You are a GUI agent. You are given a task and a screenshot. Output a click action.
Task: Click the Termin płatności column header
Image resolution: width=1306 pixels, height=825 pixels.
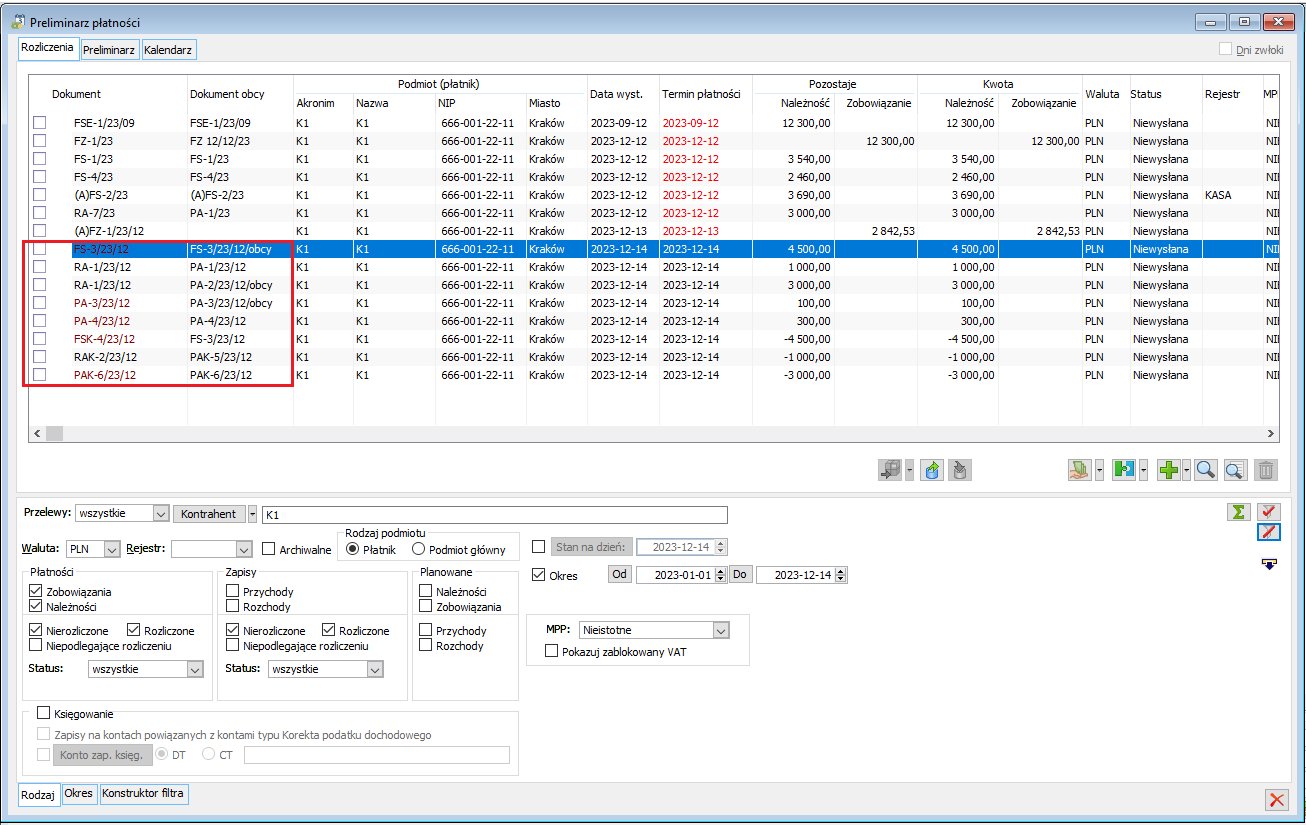[701, 94]
